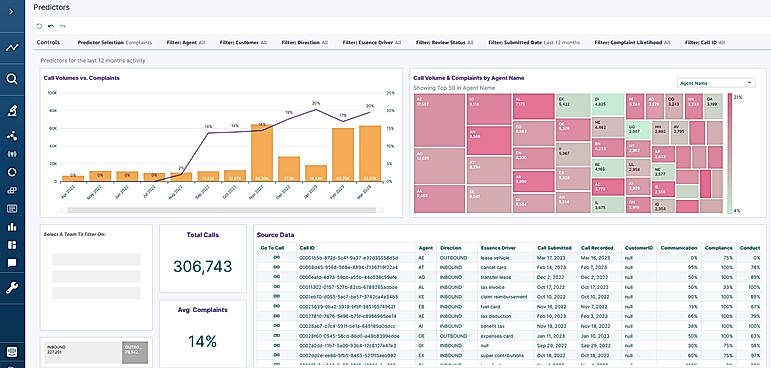The height and width of the screenshot is (368, 771).
Task: Open the Review Status filter control
Action: (x=445, y=43)
